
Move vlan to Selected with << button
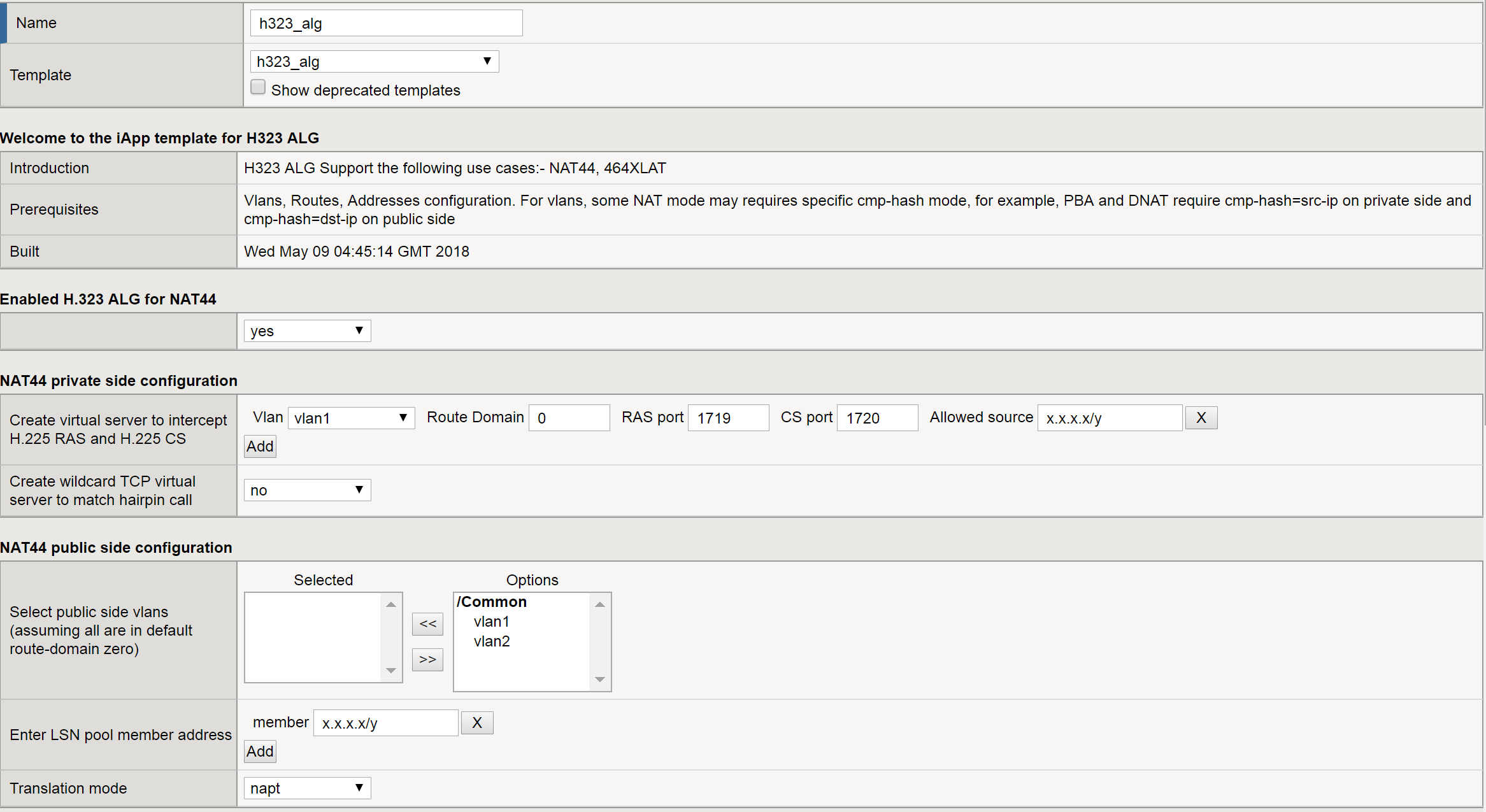click(427, 623)
